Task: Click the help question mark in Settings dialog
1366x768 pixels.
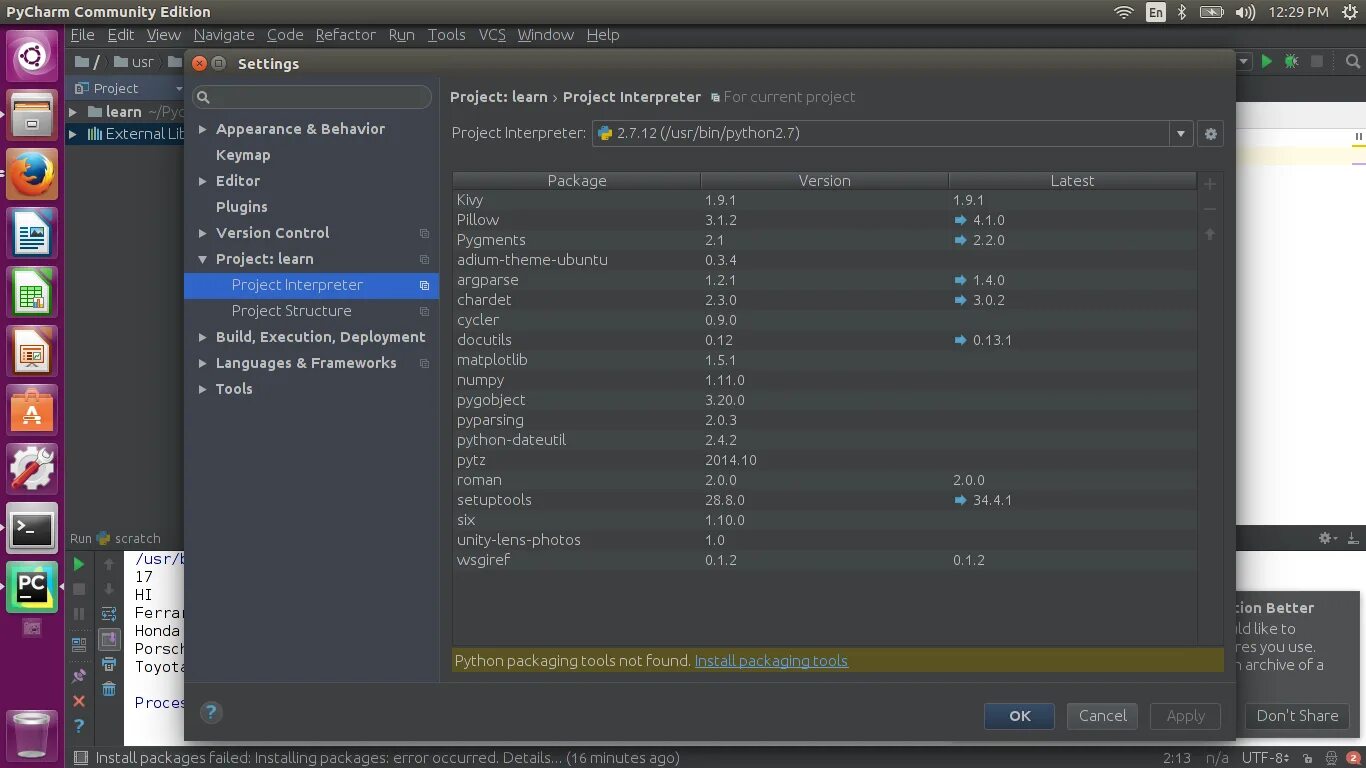Action: (211, 712)
